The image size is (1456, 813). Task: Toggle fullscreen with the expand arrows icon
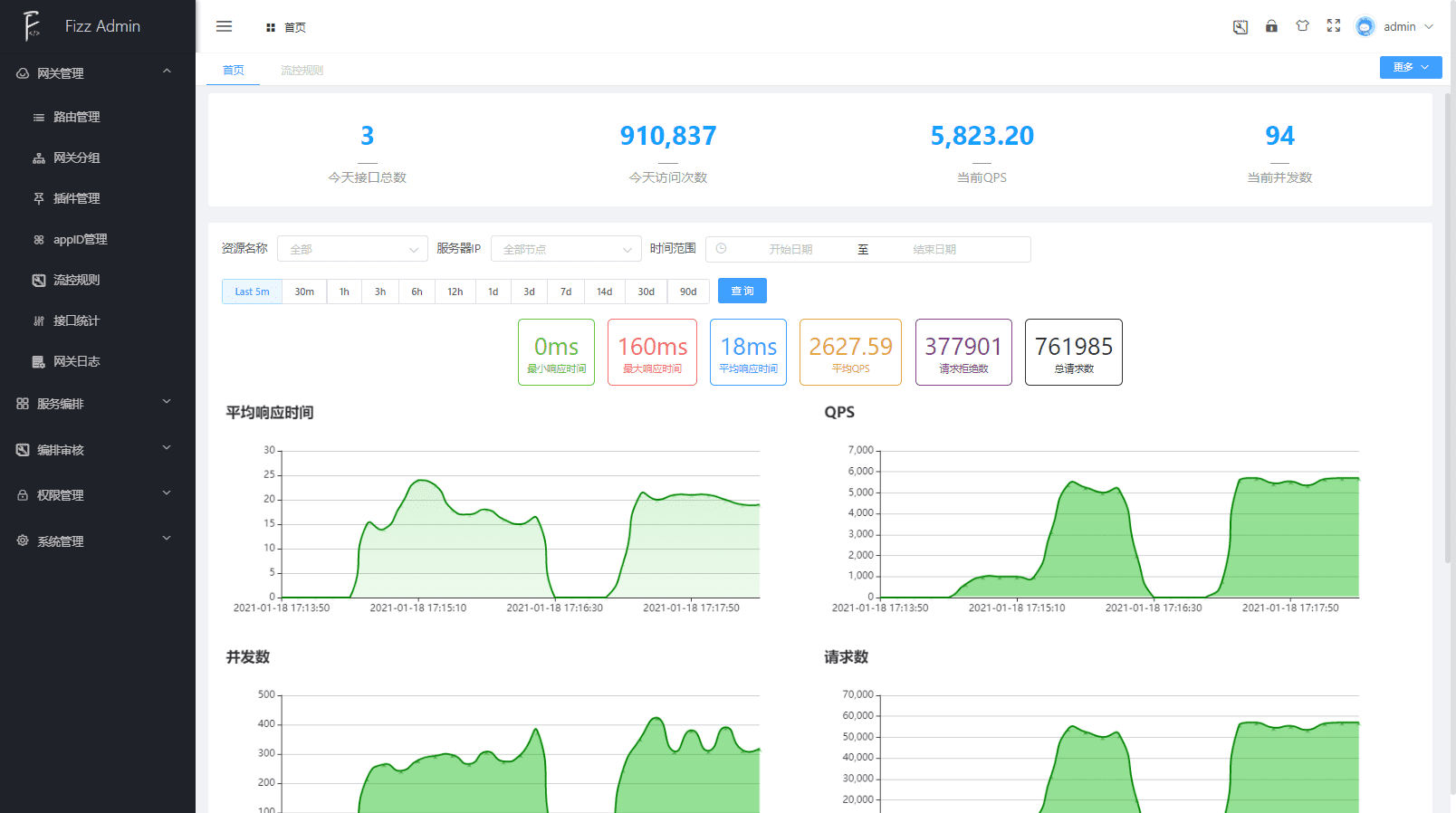[x=1334, y=26]
